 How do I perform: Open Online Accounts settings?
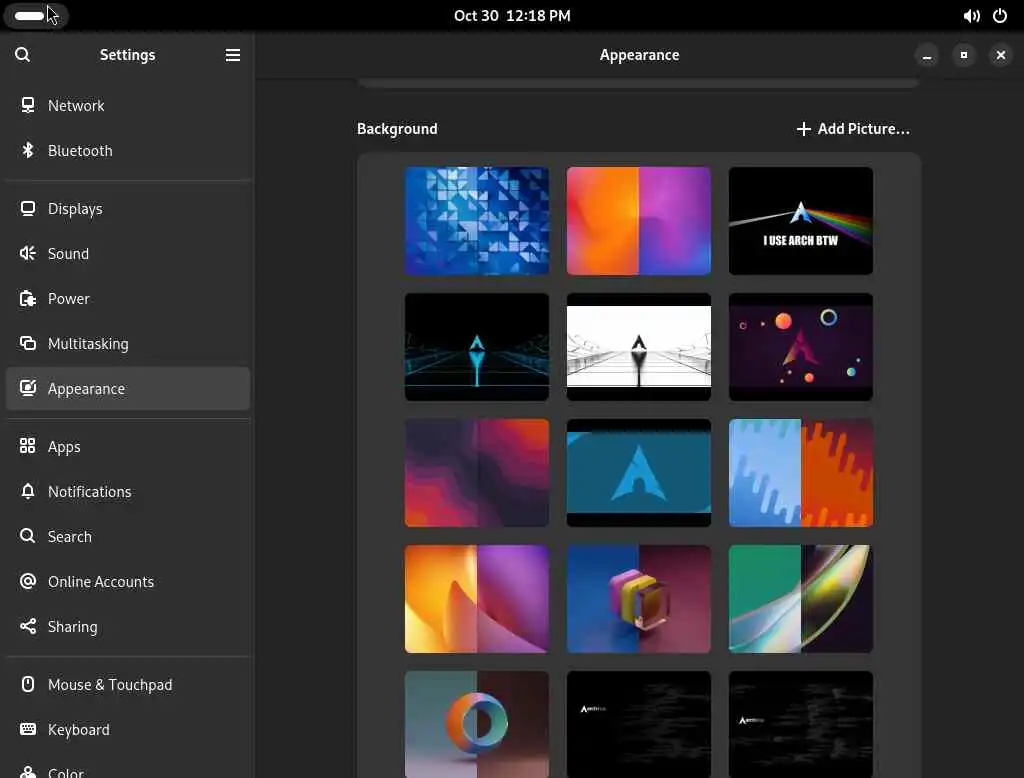tap(128, 581)
